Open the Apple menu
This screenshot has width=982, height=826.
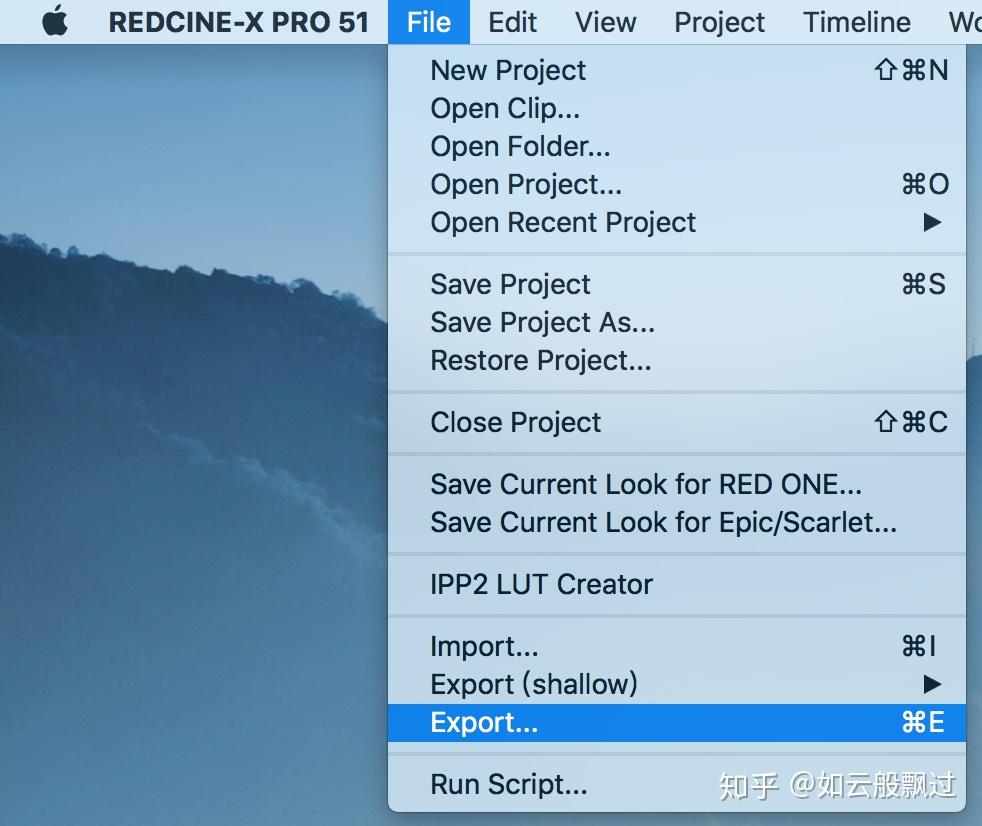pyautogui.click(x=55, y=22)
